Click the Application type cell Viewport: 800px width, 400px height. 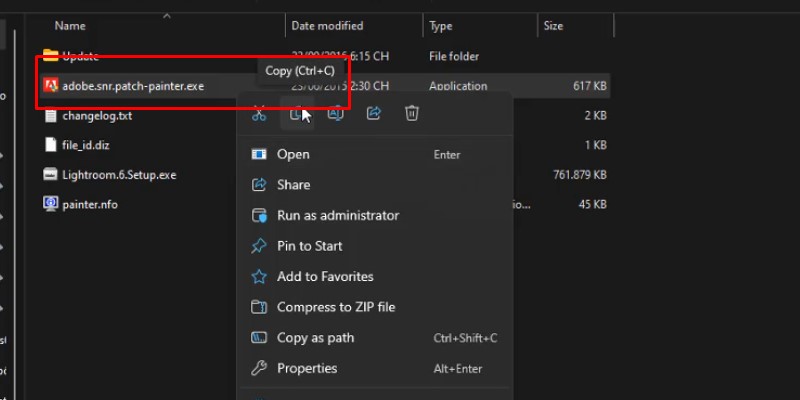[x=458, y=86]
